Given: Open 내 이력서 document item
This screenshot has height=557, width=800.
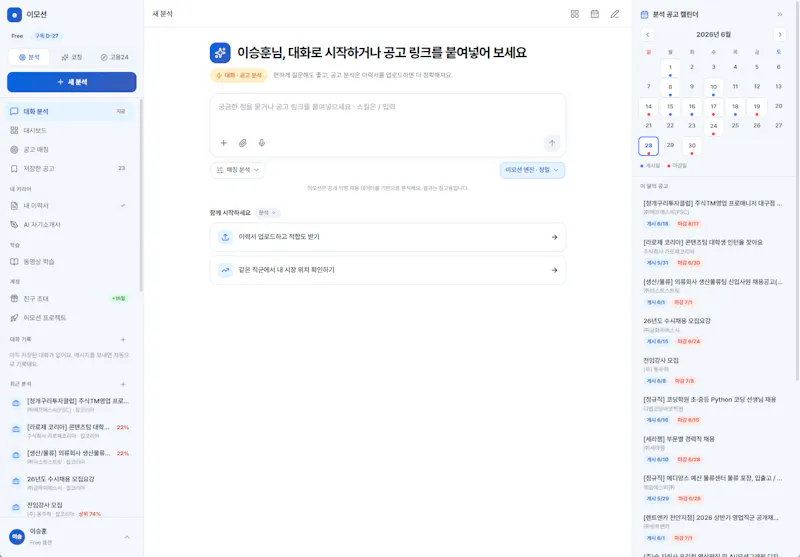Looking at the screenshot, I should tap(69, 206).
